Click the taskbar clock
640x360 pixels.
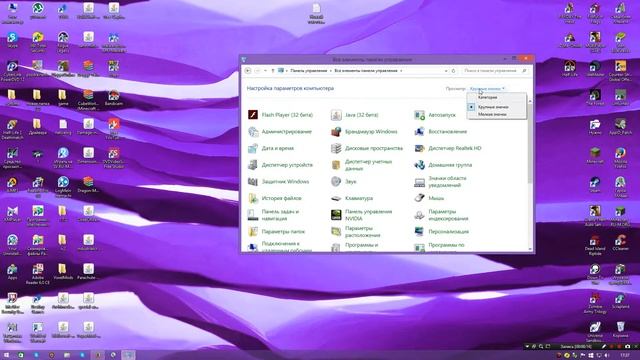[625, 356]
